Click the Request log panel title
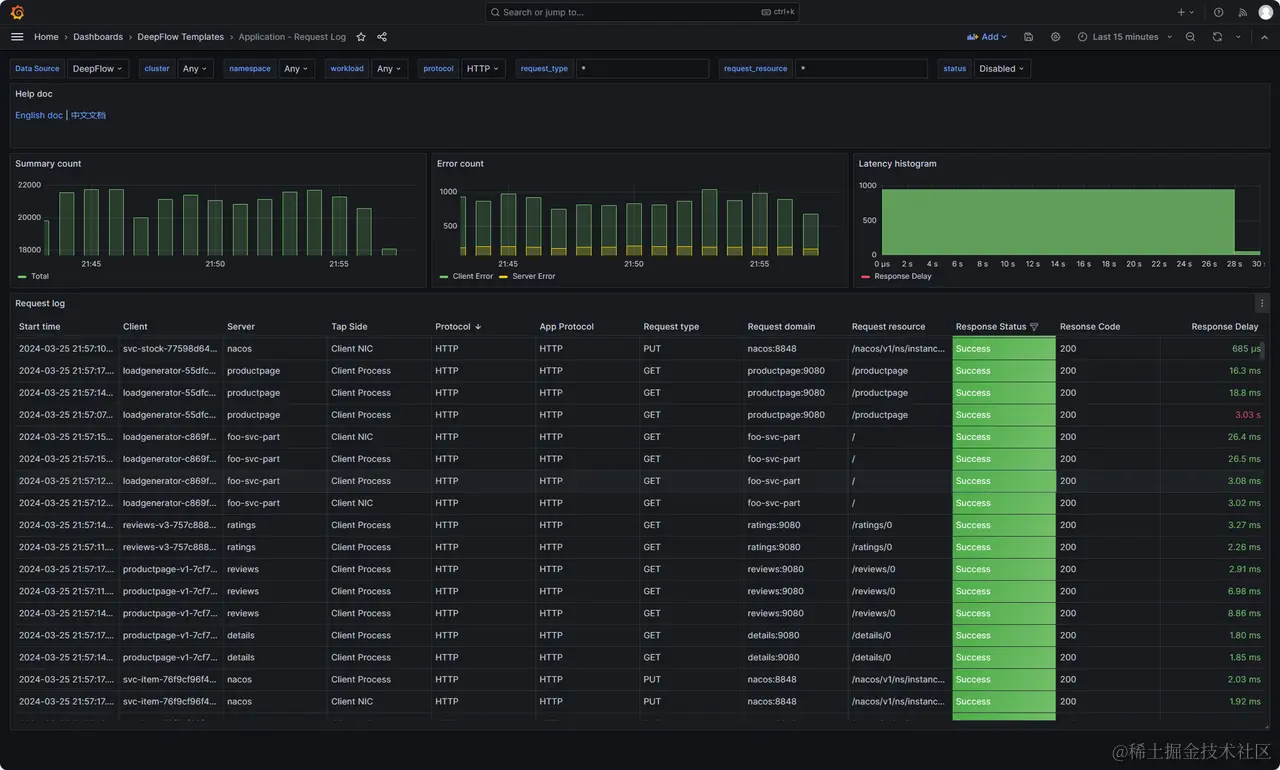The height and width of the screenshot is (770, 1280). 40,303
